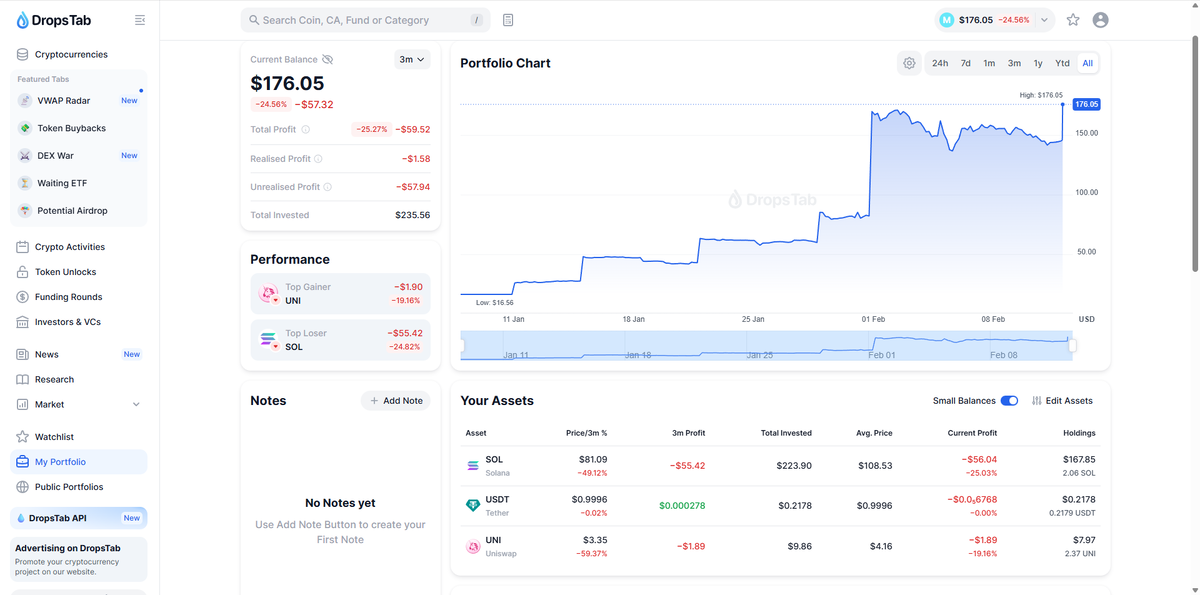Toggle Small Balances switch
Image resolution: width=1200 pixels, height=595 pixels.
pyautogui.click(x=1009, y=401)
